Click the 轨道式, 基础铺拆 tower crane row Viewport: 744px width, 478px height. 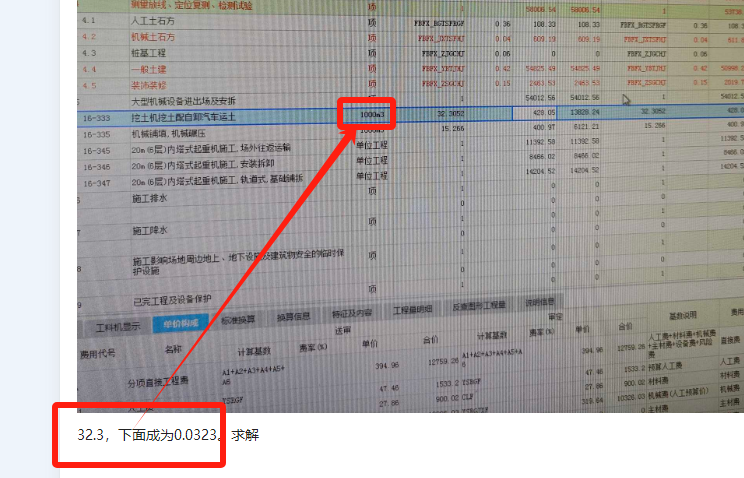(x=217, y=181)
